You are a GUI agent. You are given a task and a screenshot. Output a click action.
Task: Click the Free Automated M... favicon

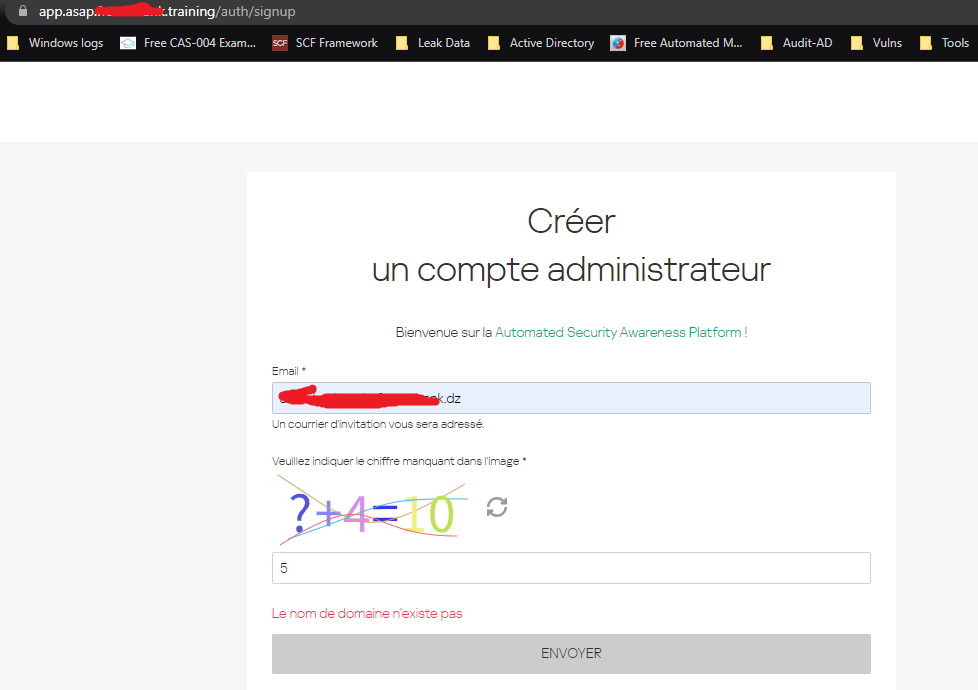pyautogui.click(x=617, y=43)
